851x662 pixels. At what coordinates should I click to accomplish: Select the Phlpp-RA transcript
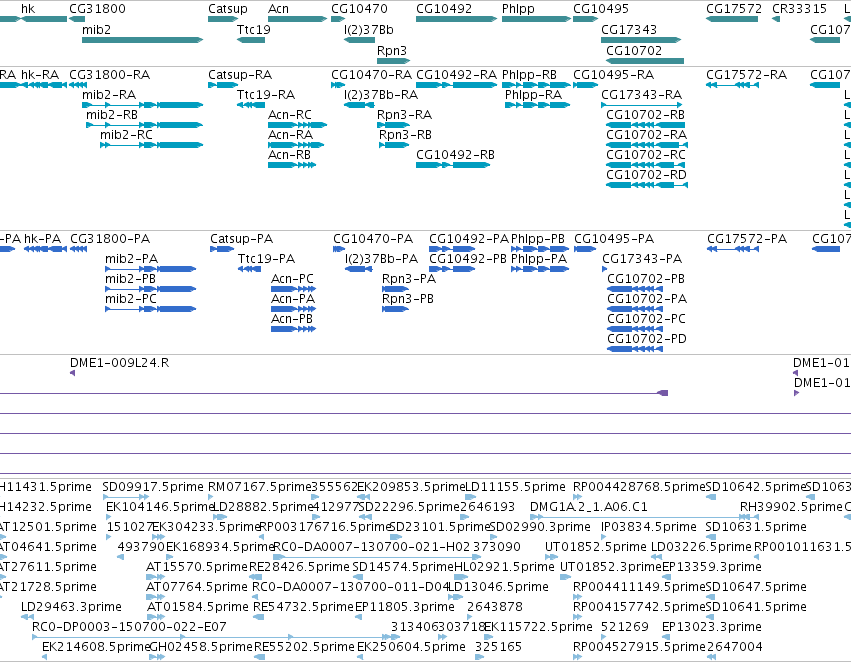click(537, 105)
